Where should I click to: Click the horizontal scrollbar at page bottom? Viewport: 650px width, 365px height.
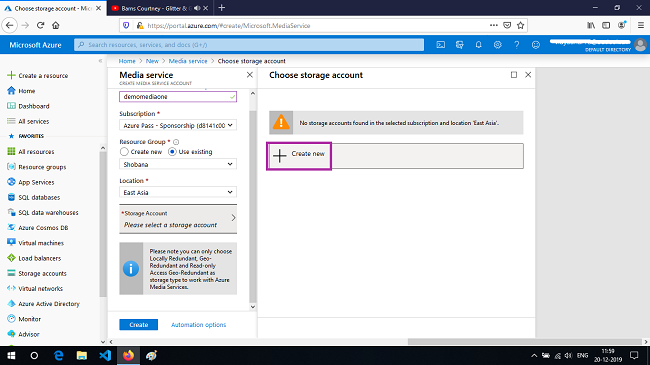(x=525, y=342)
